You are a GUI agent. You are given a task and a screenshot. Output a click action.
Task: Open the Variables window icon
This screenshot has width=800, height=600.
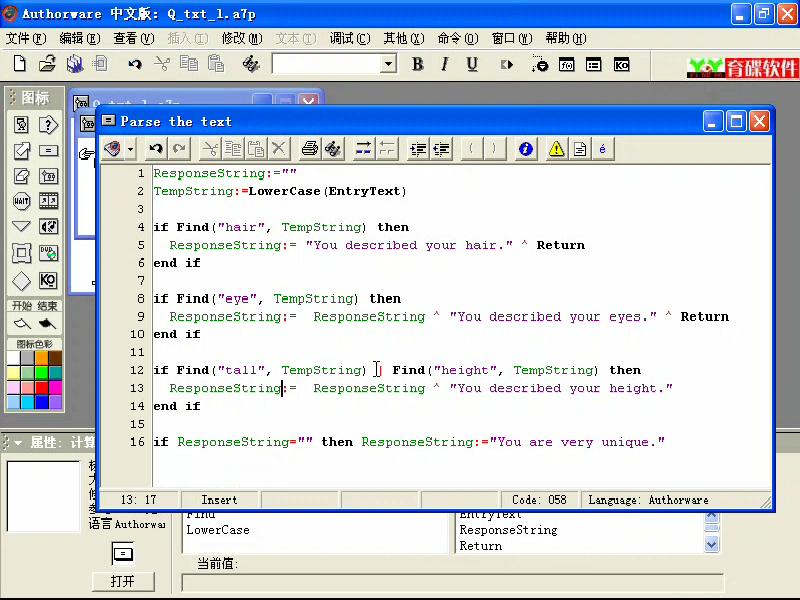(594, 65)
